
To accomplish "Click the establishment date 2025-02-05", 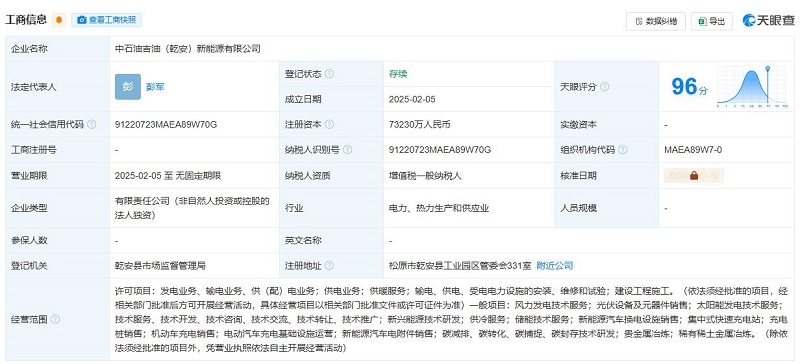I will pos(412,100).
